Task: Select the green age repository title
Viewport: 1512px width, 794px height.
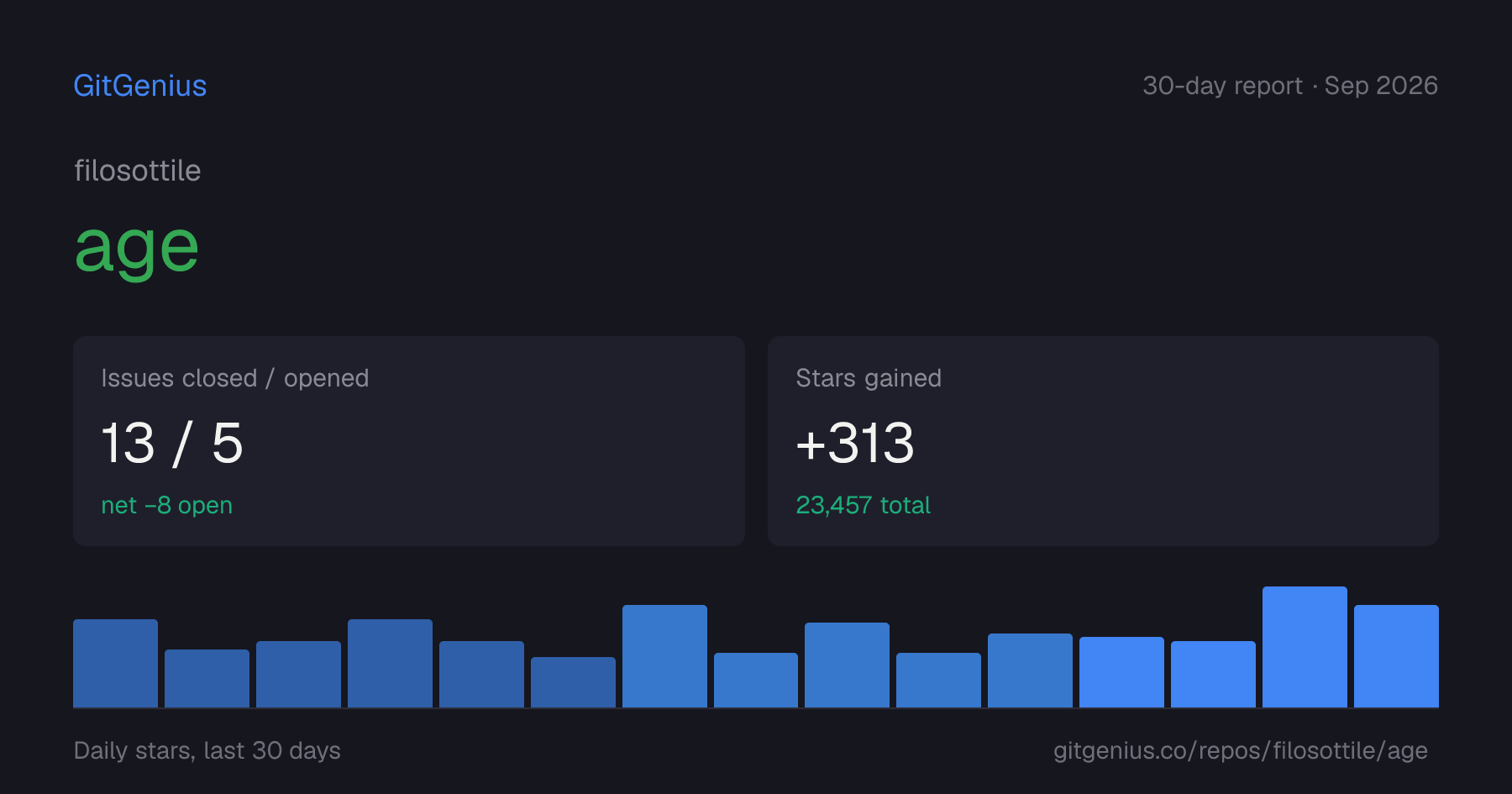Action: [x=137, y=248]
